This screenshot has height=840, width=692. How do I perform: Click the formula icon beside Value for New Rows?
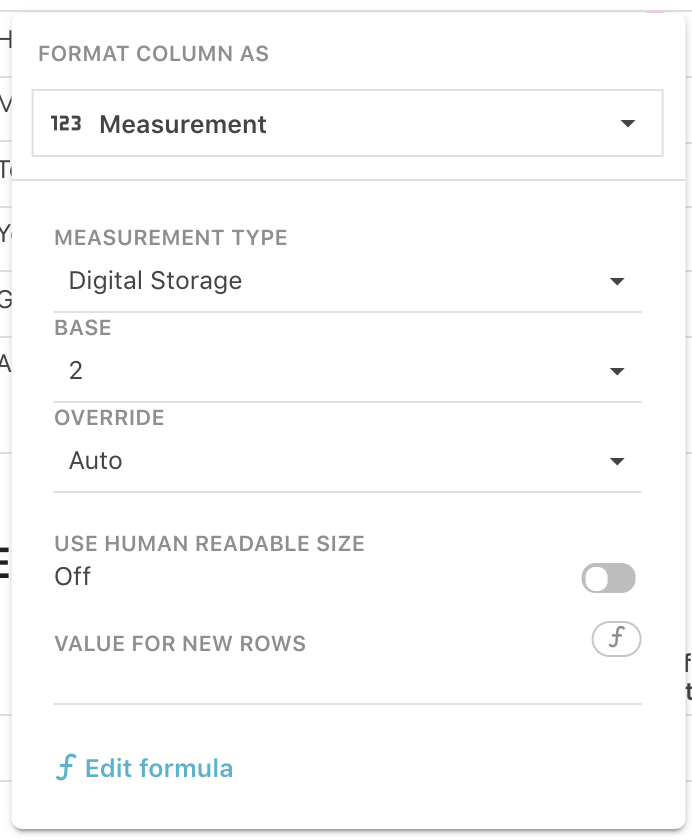point(616,639)
